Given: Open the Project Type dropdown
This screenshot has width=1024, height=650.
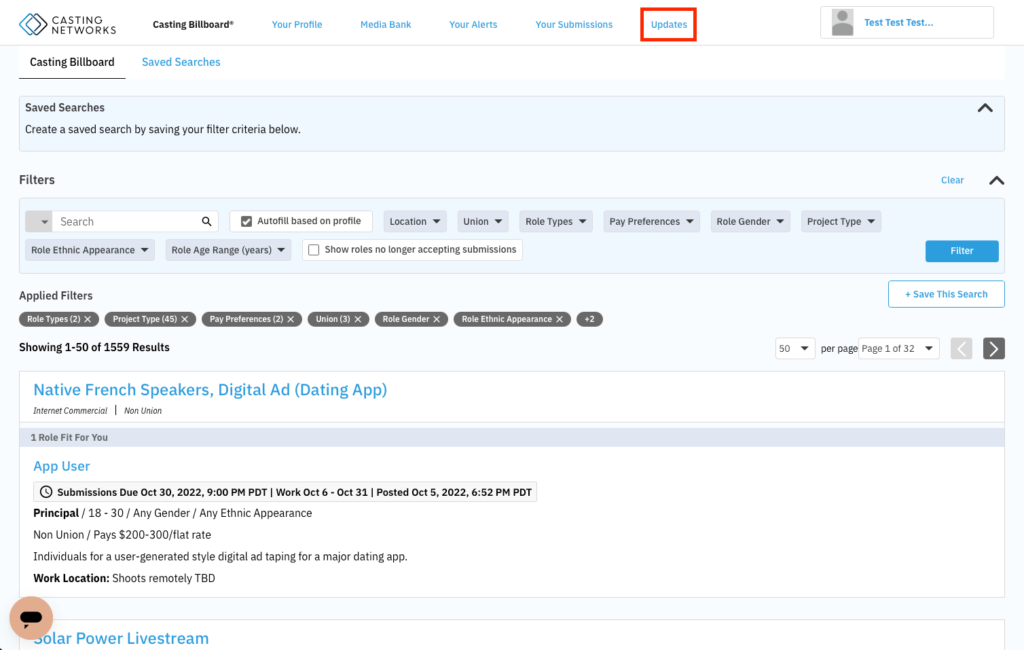Looking at the screenshot, I should coord(840,221).
